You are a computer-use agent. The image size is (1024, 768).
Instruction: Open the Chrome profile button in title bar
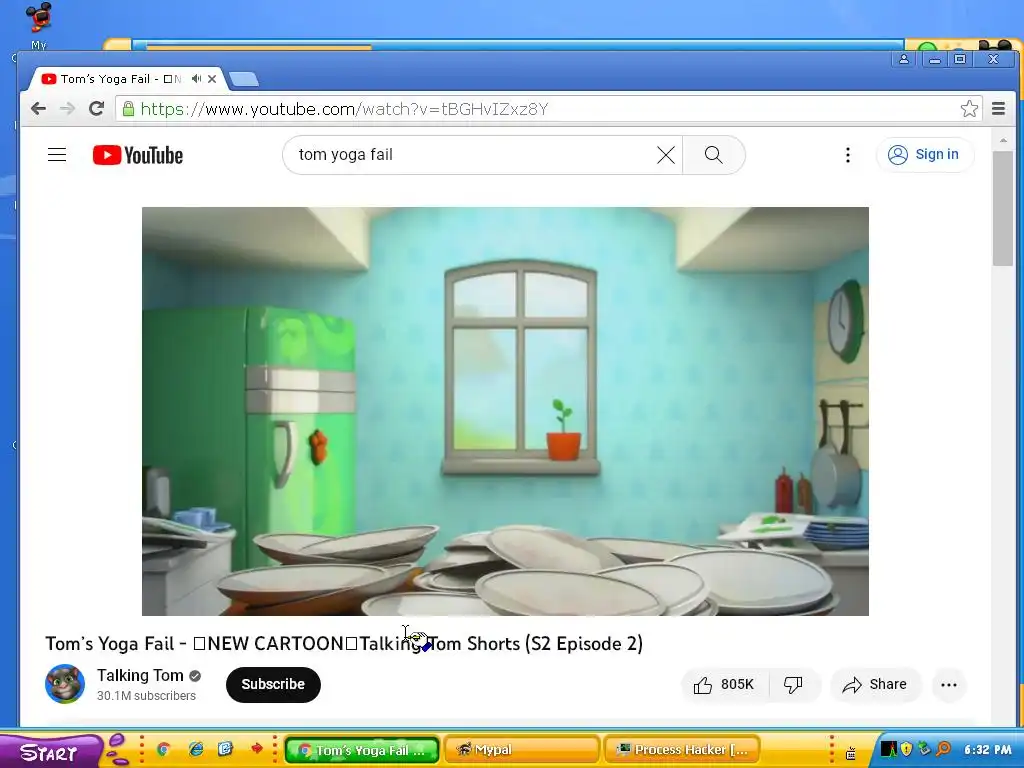pos(904,59)
